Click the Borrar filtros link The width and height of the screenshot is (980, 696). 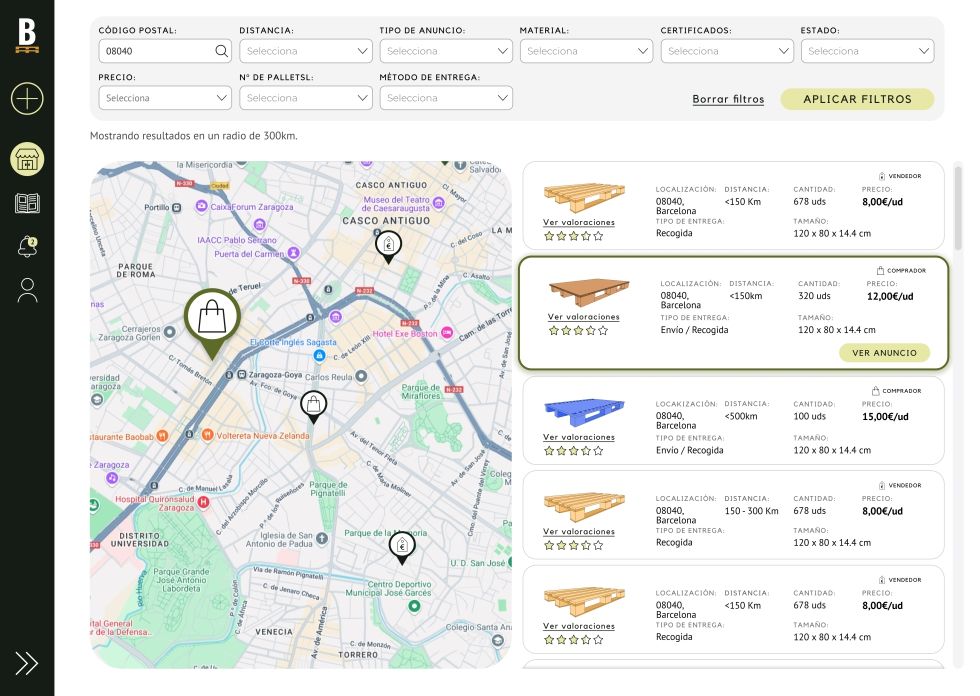click(x=728, y=100)
